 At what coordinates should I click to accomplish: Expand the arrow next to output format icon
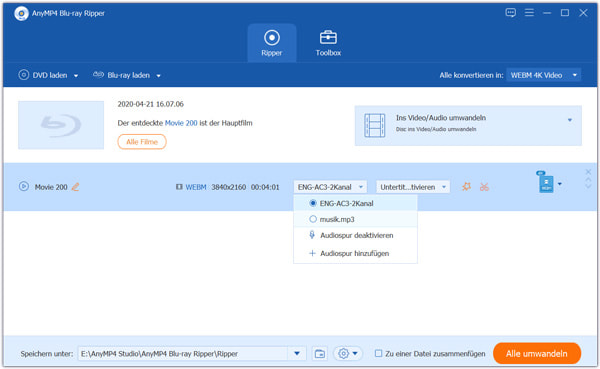pyautogui.click(x=560, y=184)
